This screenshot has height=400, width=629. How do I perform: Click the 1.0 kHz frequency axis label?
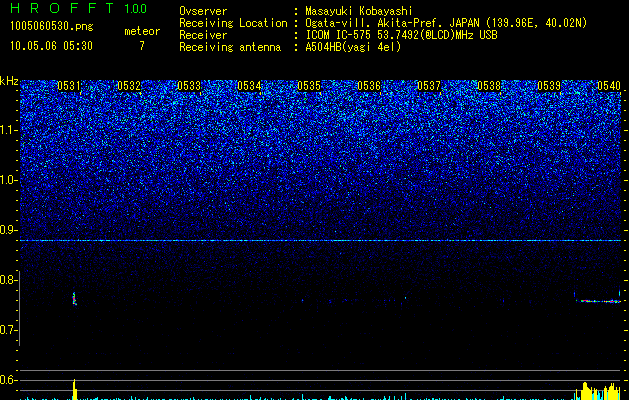(9, 180)
